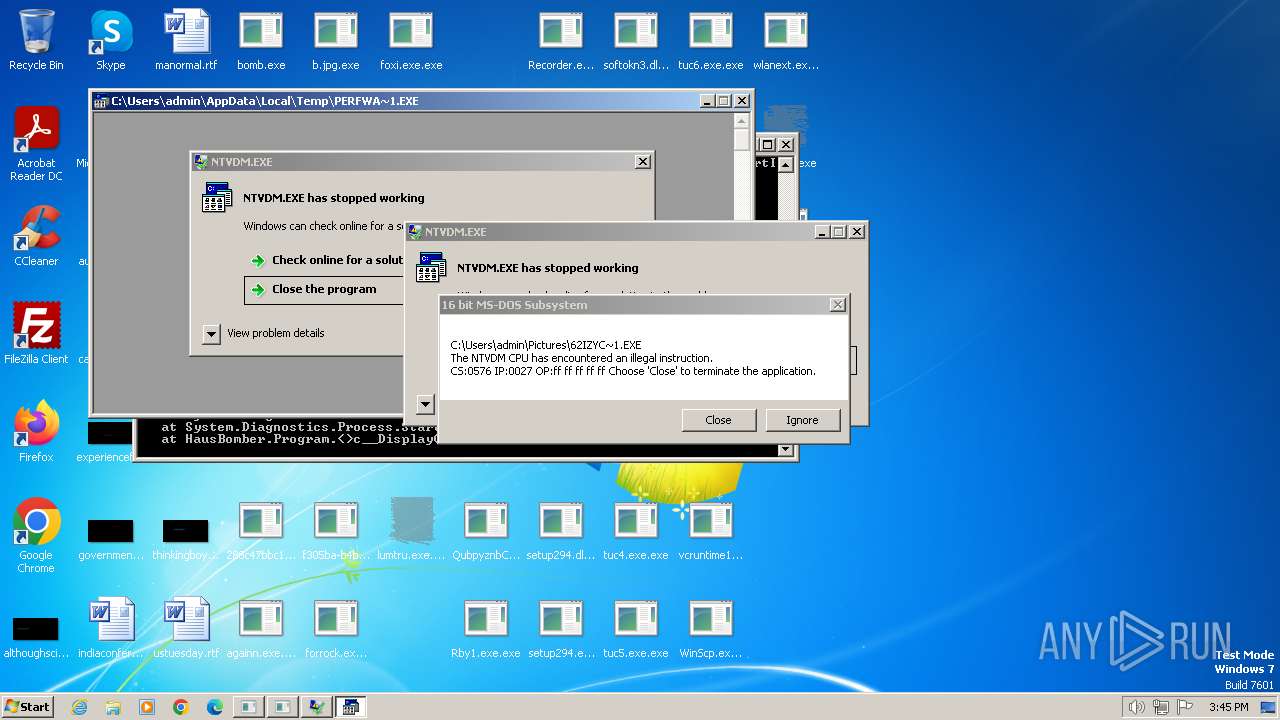Open Chrome from the taskbar

coord(181,707)
